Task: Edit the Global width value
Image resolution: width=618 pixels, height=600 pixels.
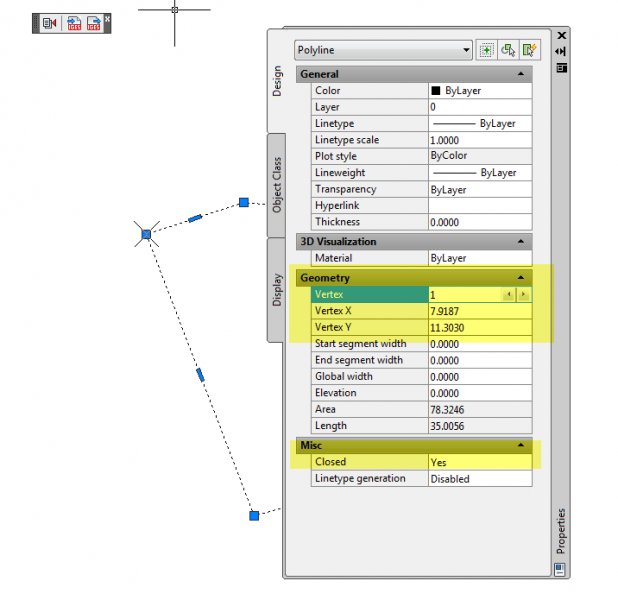Action: pos(480,376)
